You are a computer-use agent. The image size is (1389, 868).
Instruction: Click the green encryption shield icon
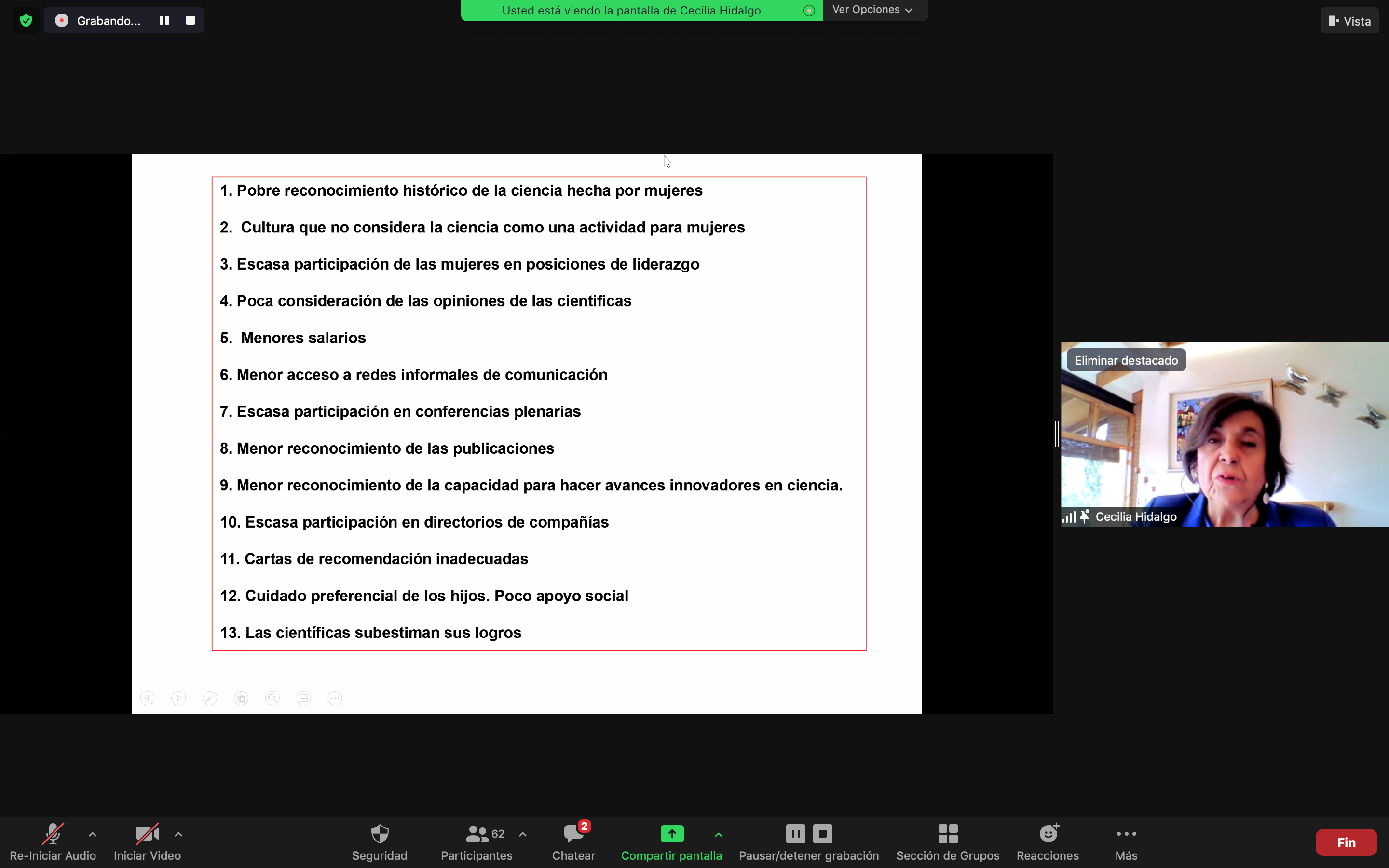pyautogui.click(x=26, y=21)
